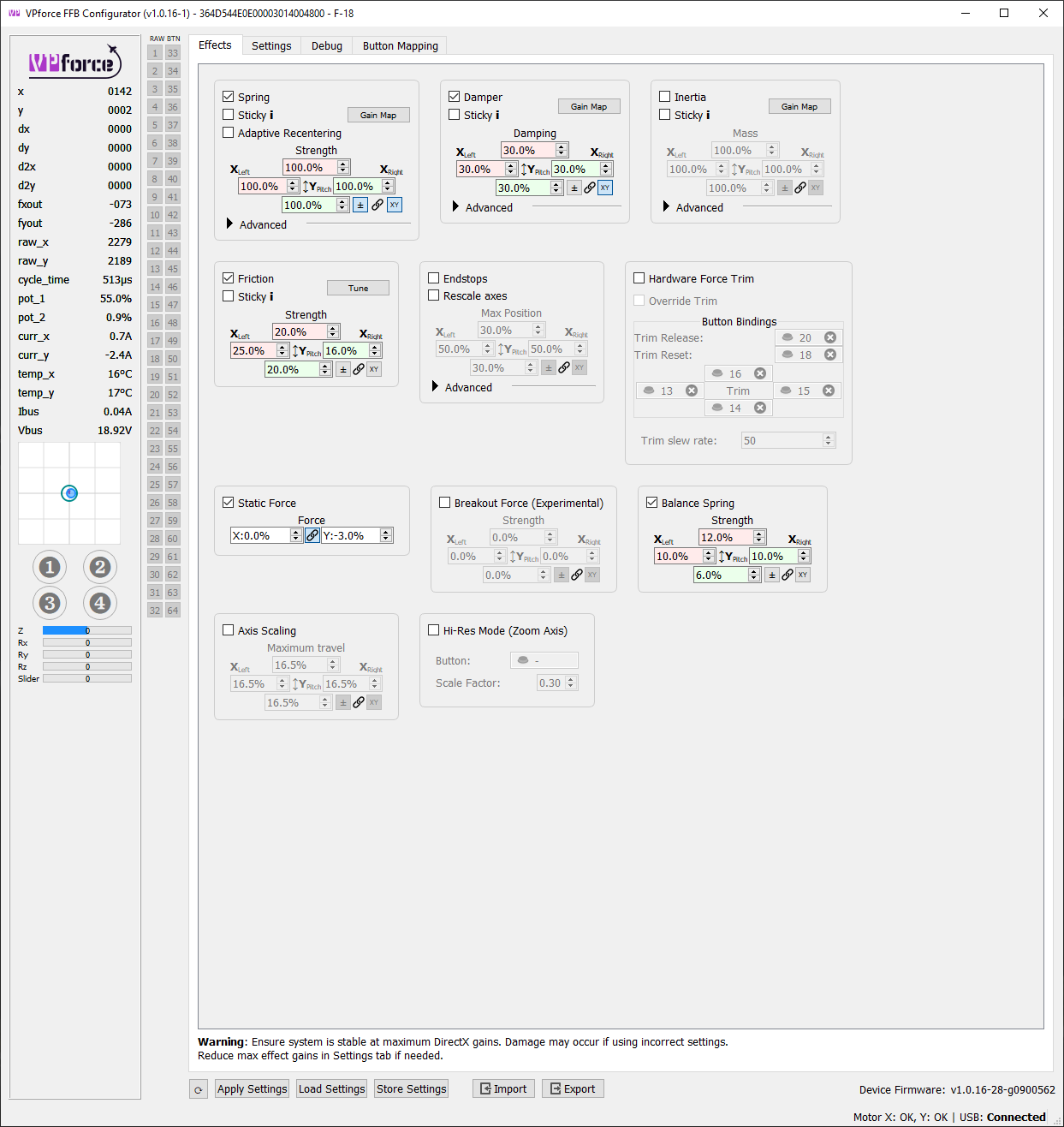The image size is (1064, 1127).
Task: Open the Button Mapping tab
Action: pyautogui.click(x=401, y=46)
